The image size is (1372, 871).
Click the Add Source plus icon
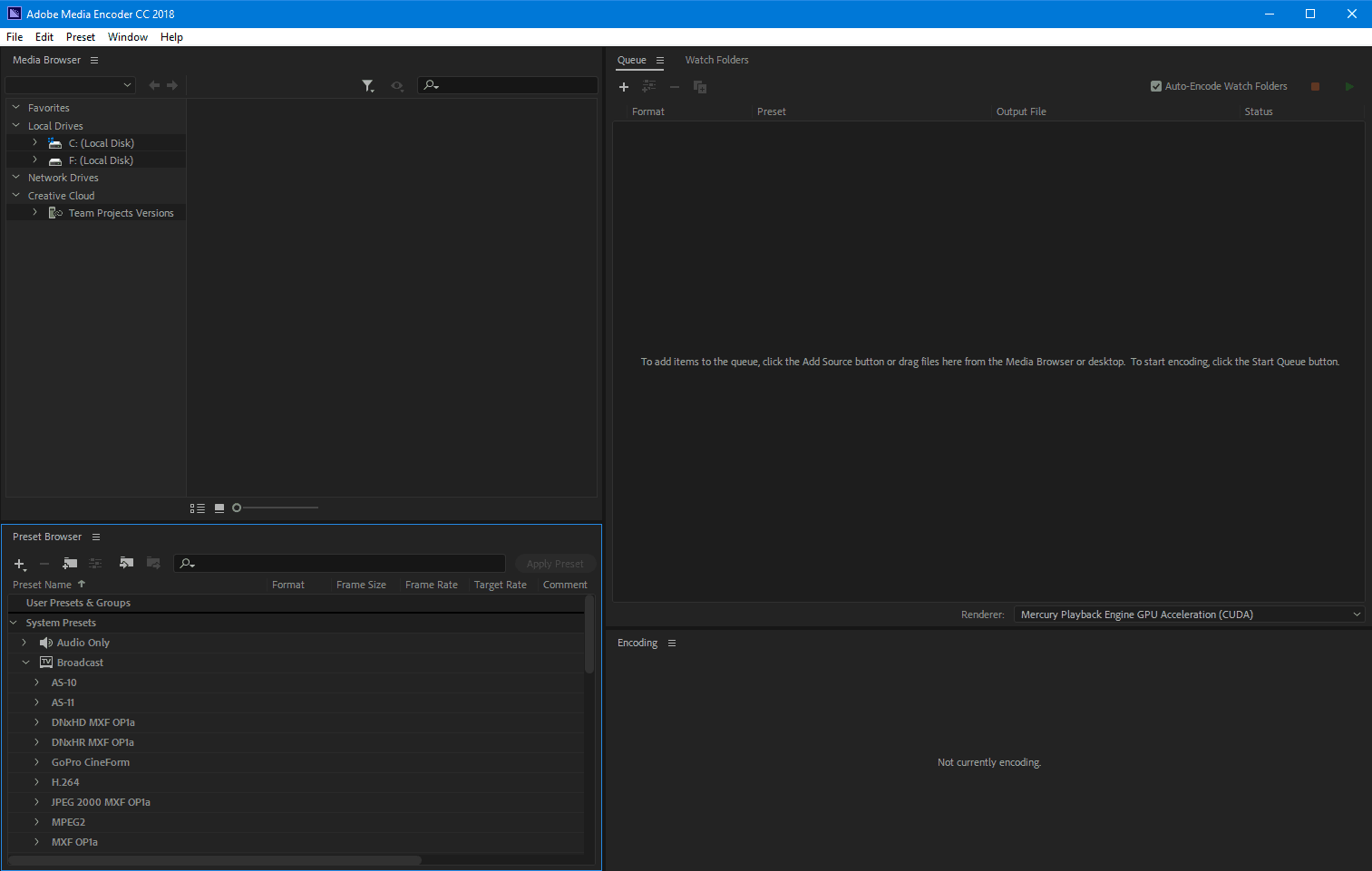pyautogui.click(x=624, y=87)
